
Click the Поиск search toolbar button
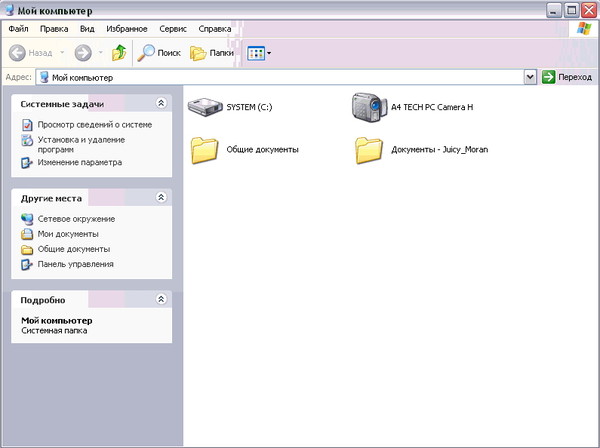(160, 52)
